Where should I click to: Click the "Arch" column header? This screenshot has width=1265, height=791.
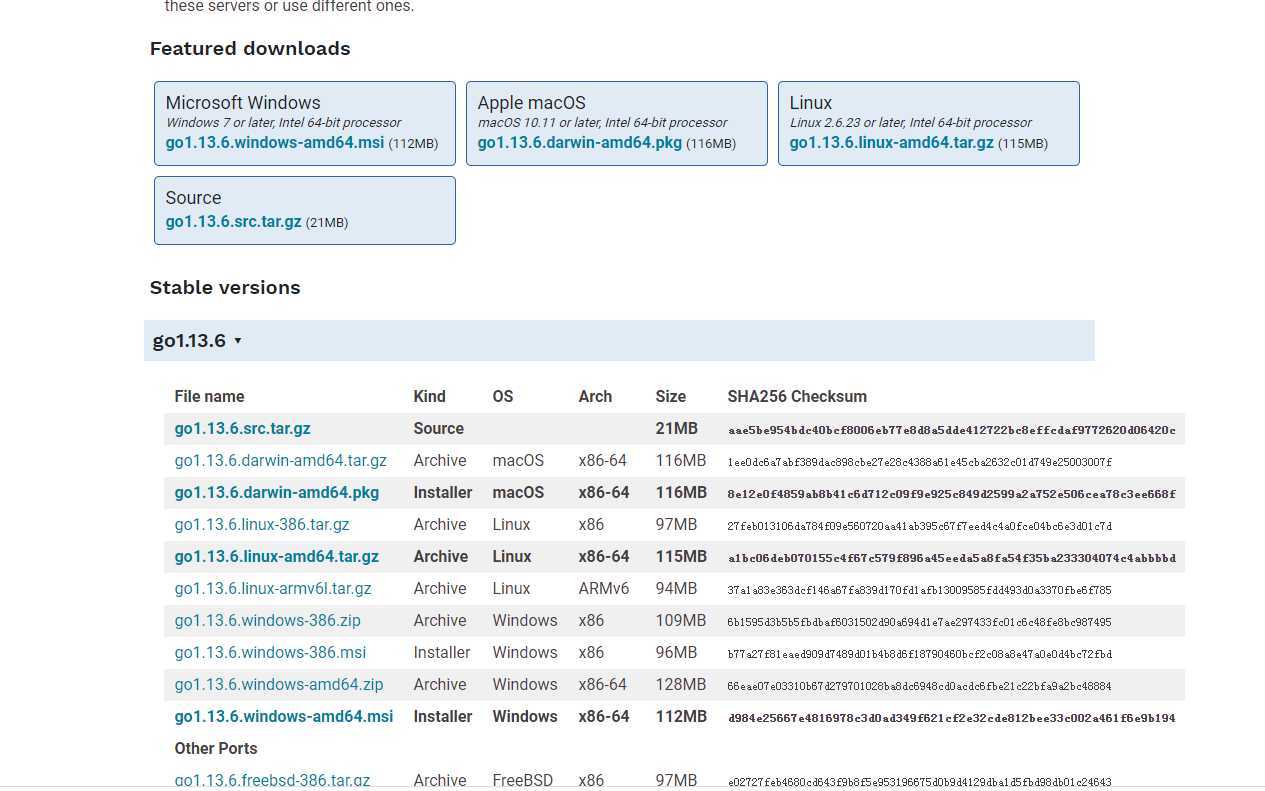(x=595, y=397)
